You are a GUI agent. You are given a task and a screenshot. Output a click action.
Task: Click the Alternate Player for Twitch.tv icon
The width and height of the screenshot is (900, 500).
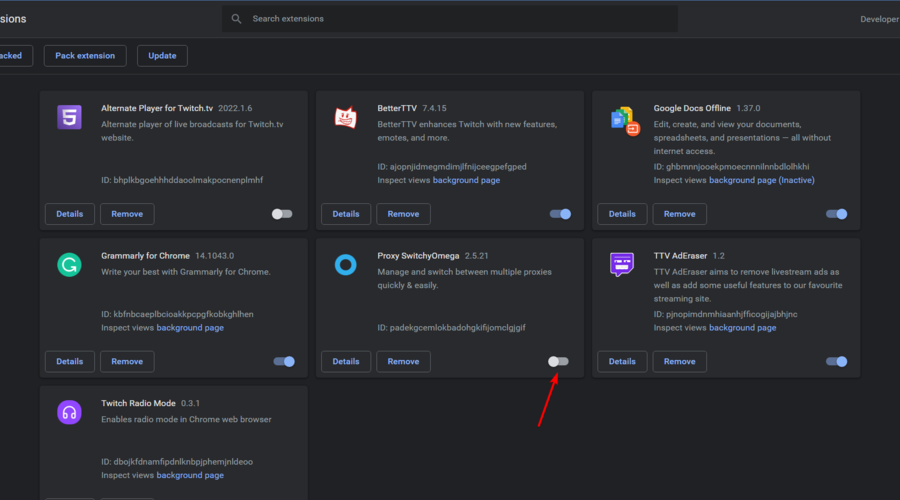tap(69, 118)
